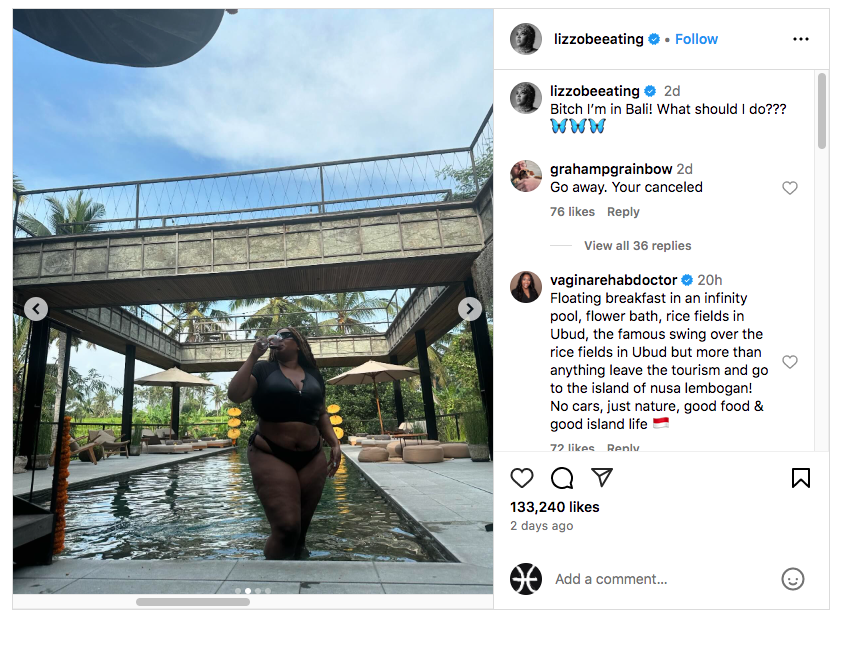
Task: Click the horizontal scrollbar below the photo
Action: coord(193,602)
